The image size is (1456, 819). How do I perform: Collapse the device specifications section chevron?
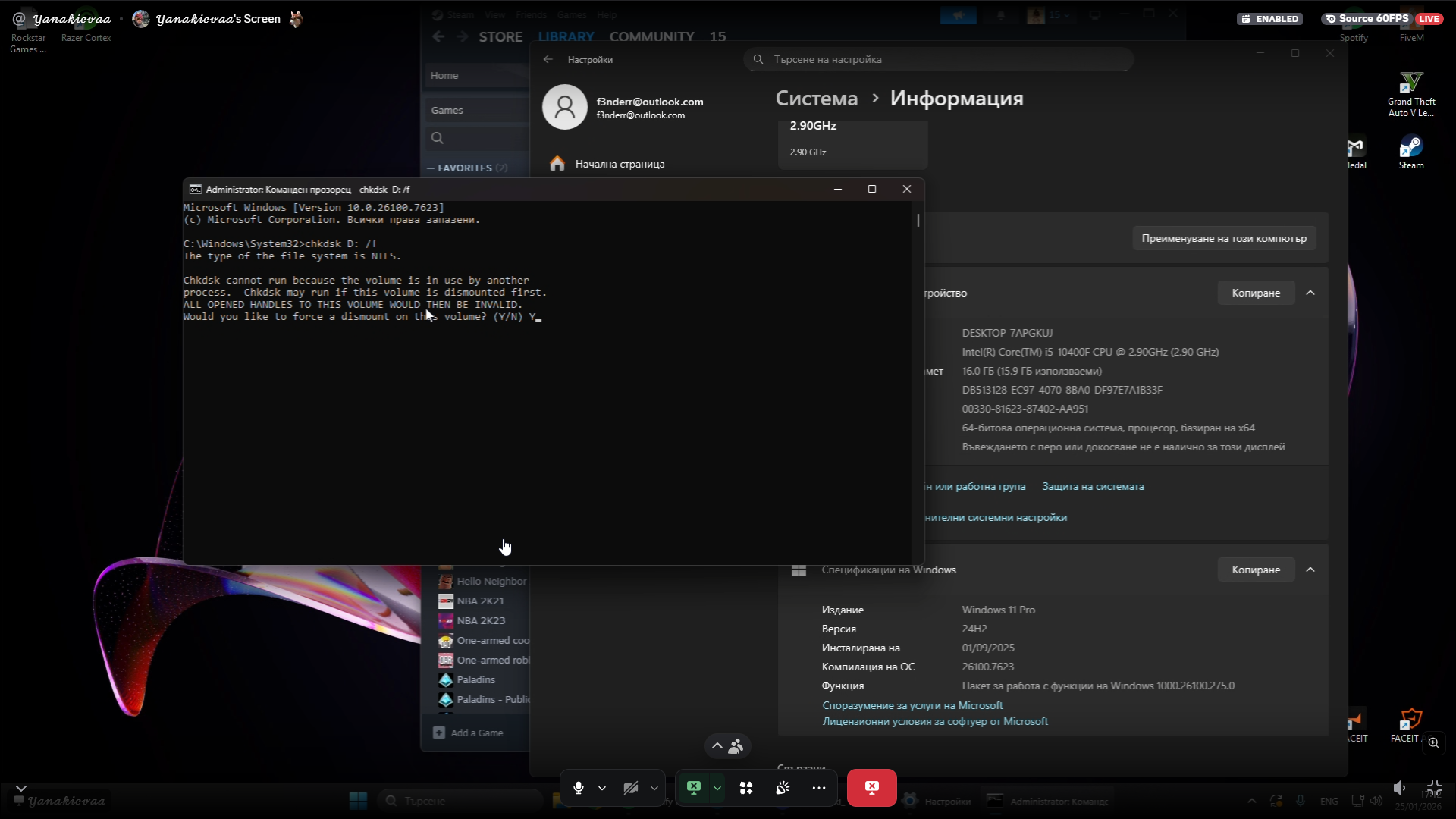[x=1310, y=293]
